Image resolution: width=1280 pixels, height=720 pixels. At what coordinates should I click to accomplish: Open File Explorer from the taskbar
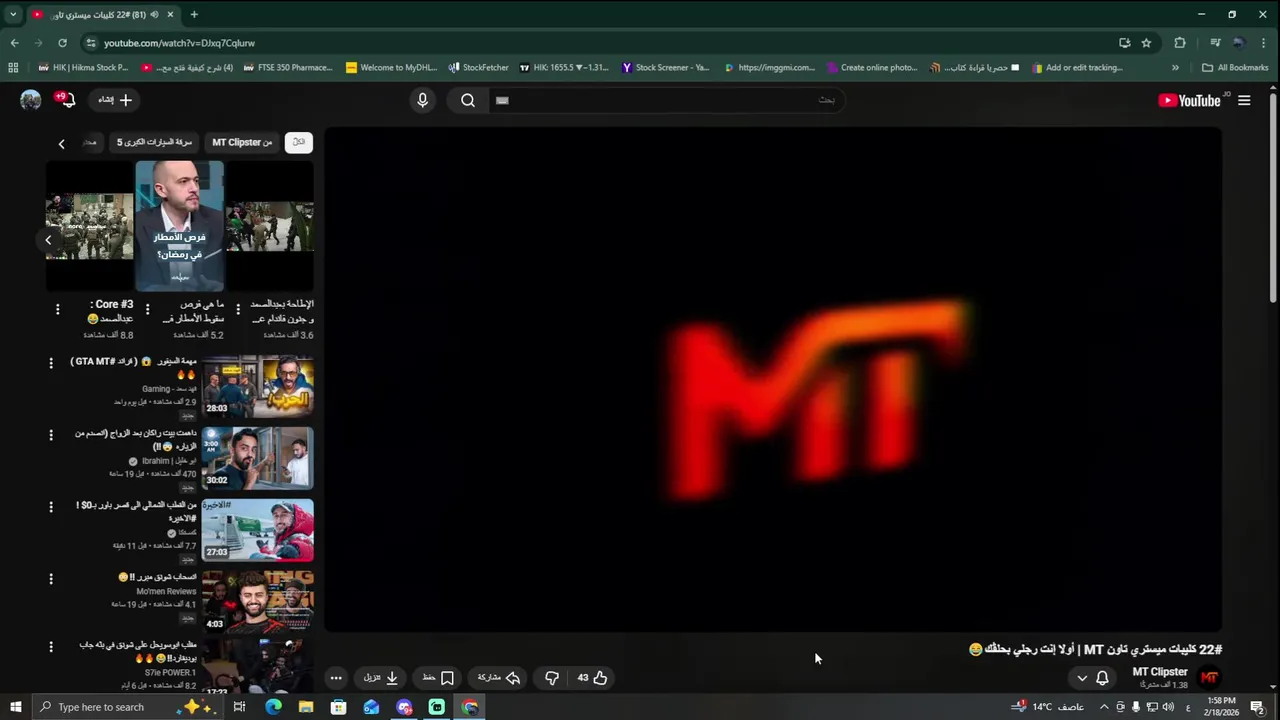(x=306, y=707)
